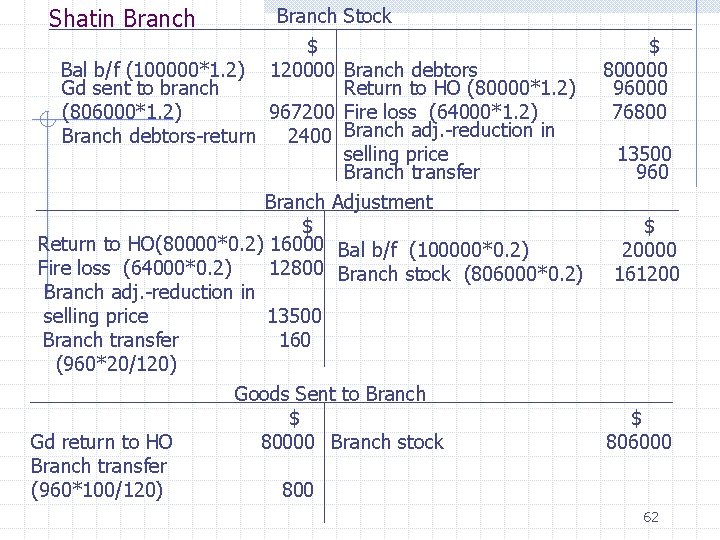
Task: Select 13500 in the Branch Adjustment account
Action: tap(294, 316)
